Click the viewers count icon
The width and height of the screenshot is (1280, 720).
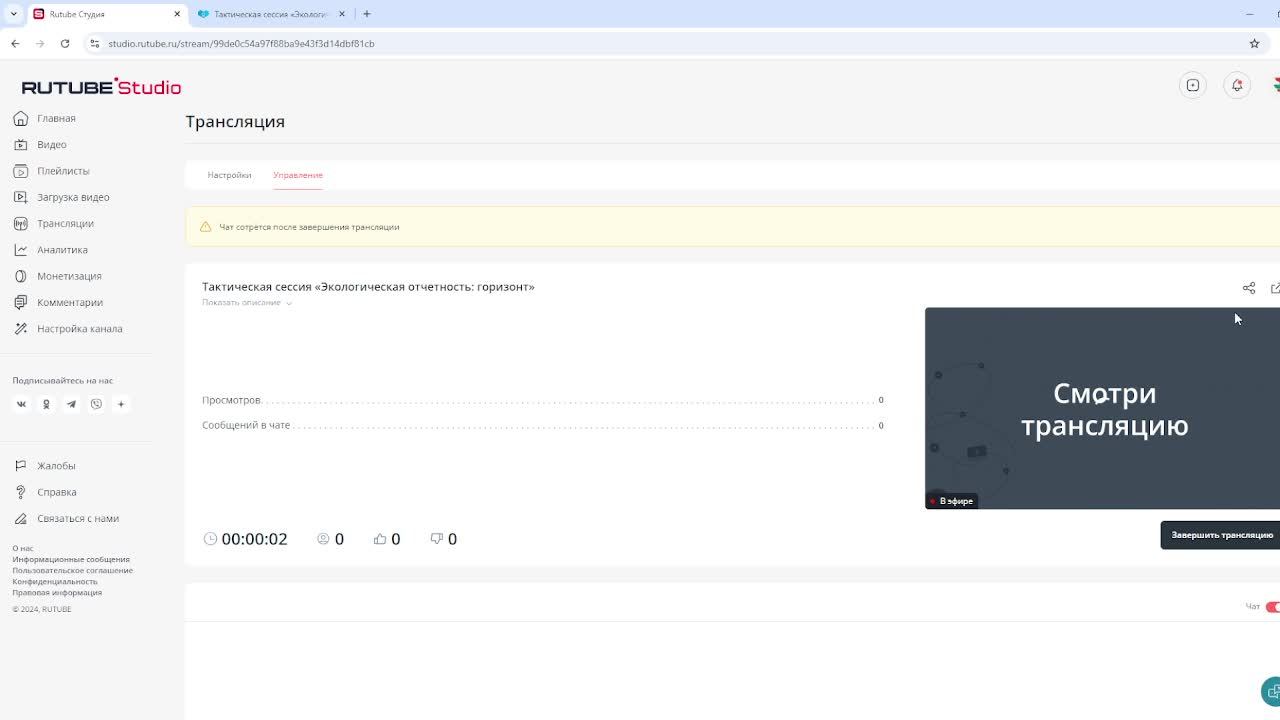[323, 539]
